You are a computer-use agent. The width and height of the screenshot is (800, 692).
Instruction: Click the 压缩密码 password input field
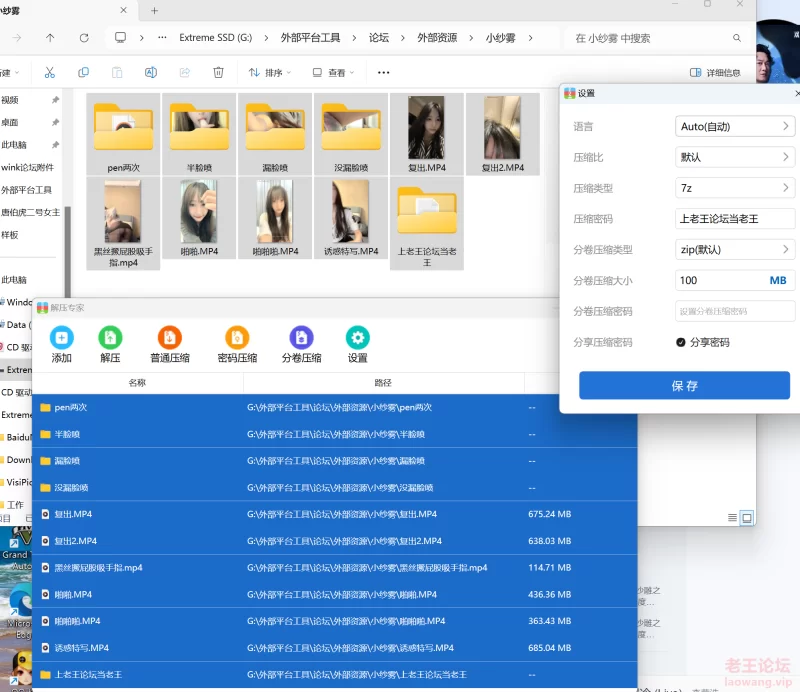(735, 219)
